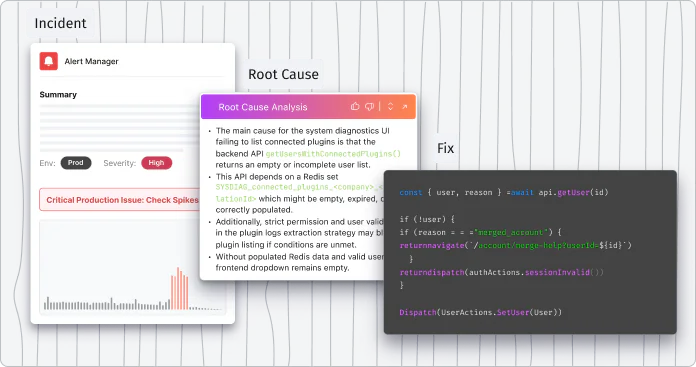Viewport: 696px width, 367px height.
Task: Click 'This API depends on a Redis set' text
Action: coord(277,177)
